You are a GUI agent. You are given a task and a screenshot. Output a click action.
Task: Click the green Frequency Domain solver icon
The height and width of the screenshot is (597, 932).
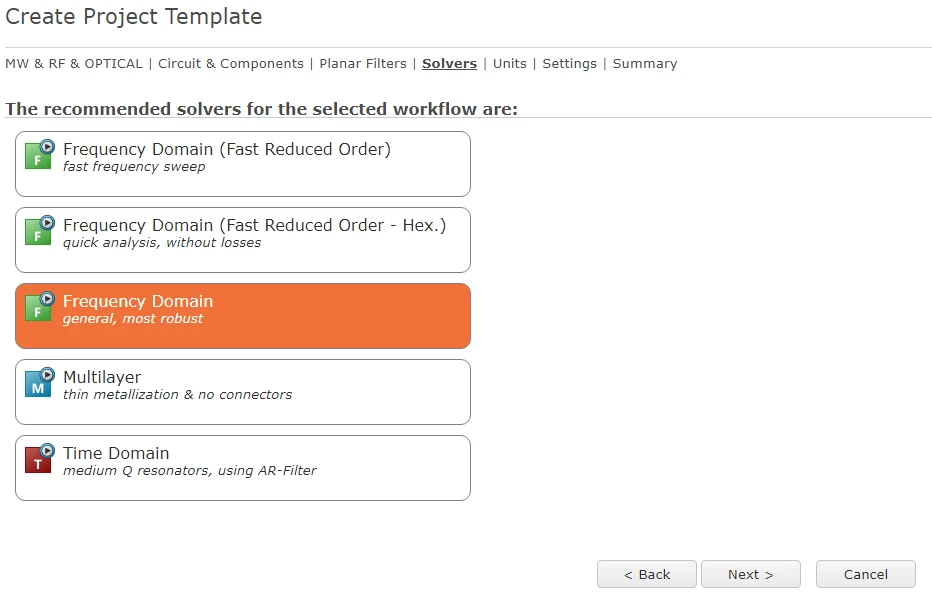point(40,307)
